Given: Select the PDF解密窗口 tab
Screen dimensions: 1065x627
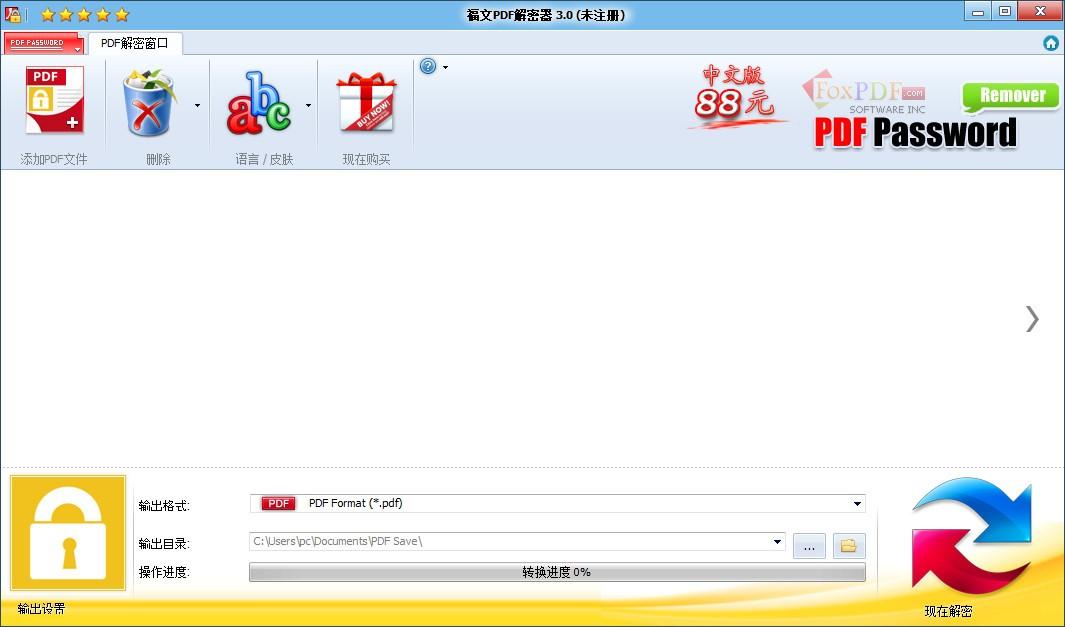Looking at the screenshot, I should point(134,43).
